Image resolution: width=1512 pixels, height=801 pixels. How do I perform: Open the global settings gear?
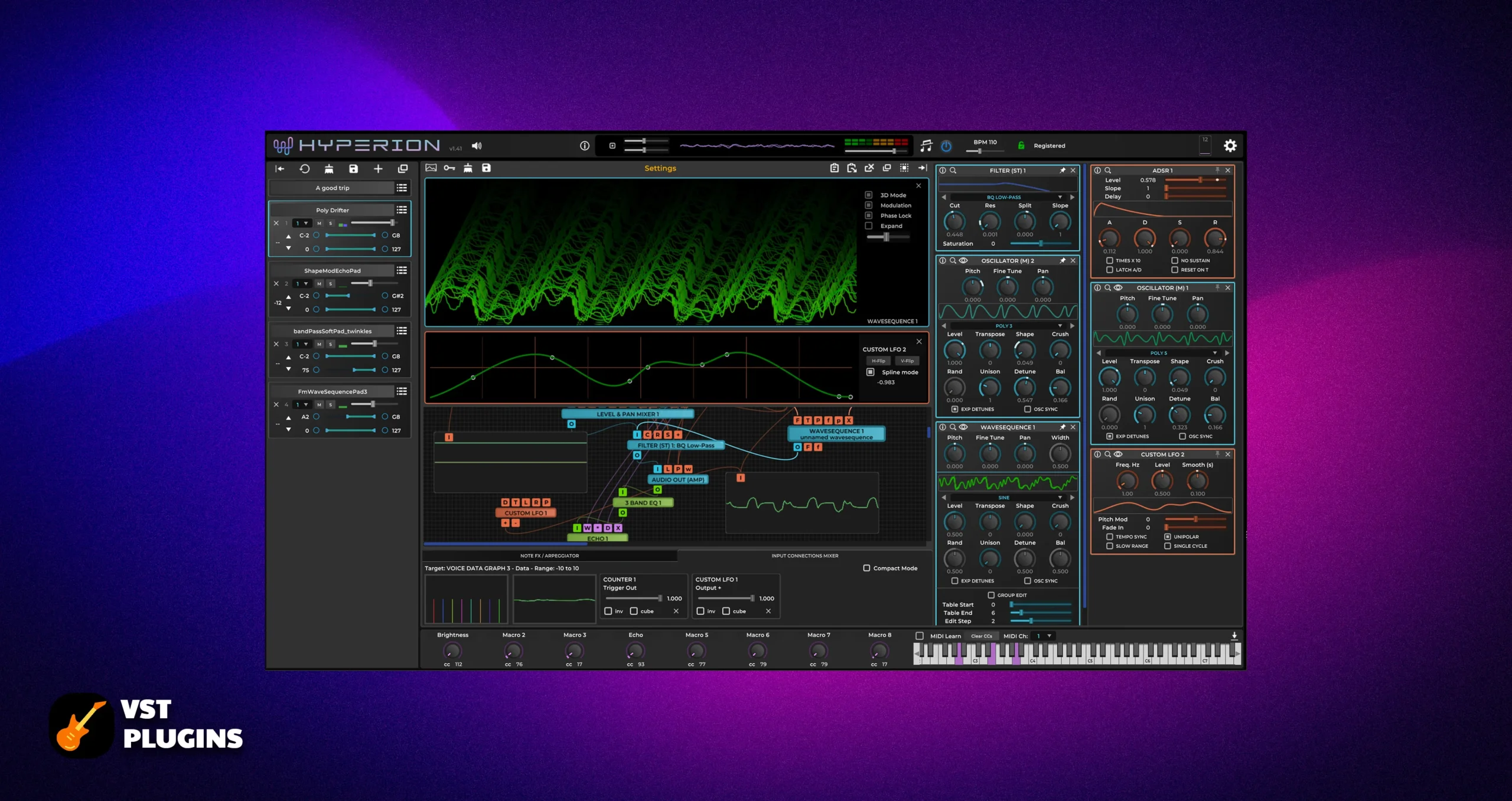(1230, 145)
